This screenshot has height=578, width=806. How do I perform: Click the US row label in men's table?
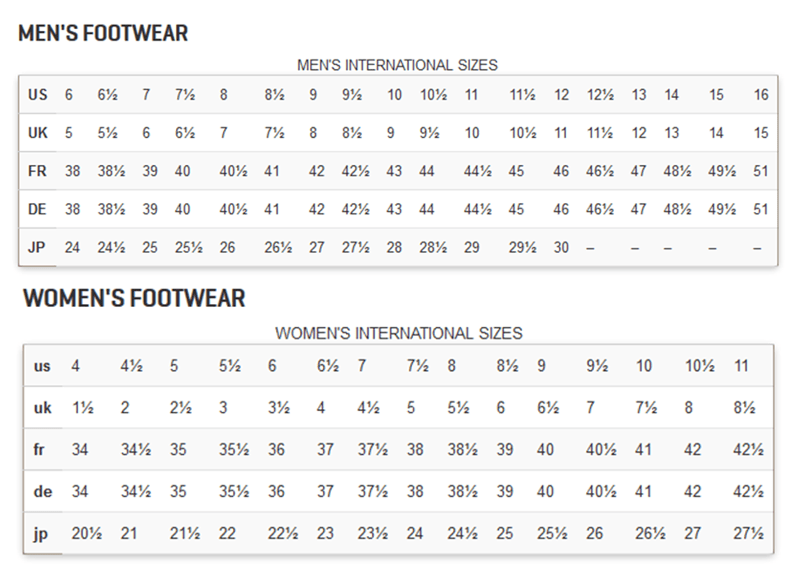[38, 95]
